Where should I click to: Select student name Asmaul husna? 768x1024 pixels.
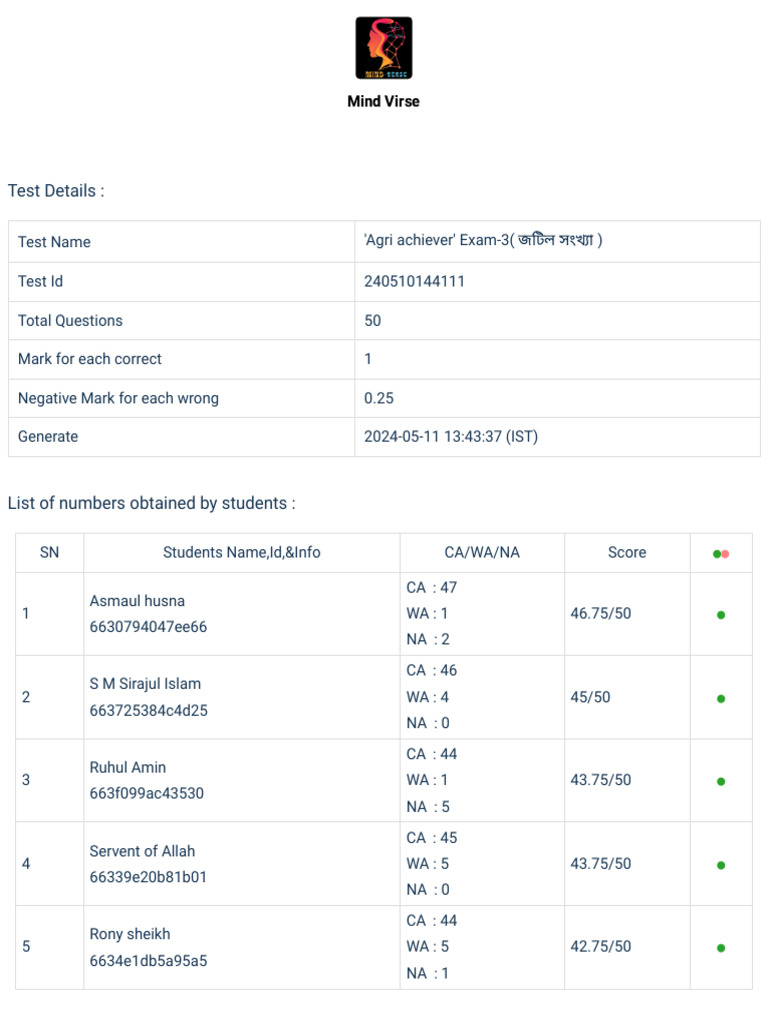137,601
